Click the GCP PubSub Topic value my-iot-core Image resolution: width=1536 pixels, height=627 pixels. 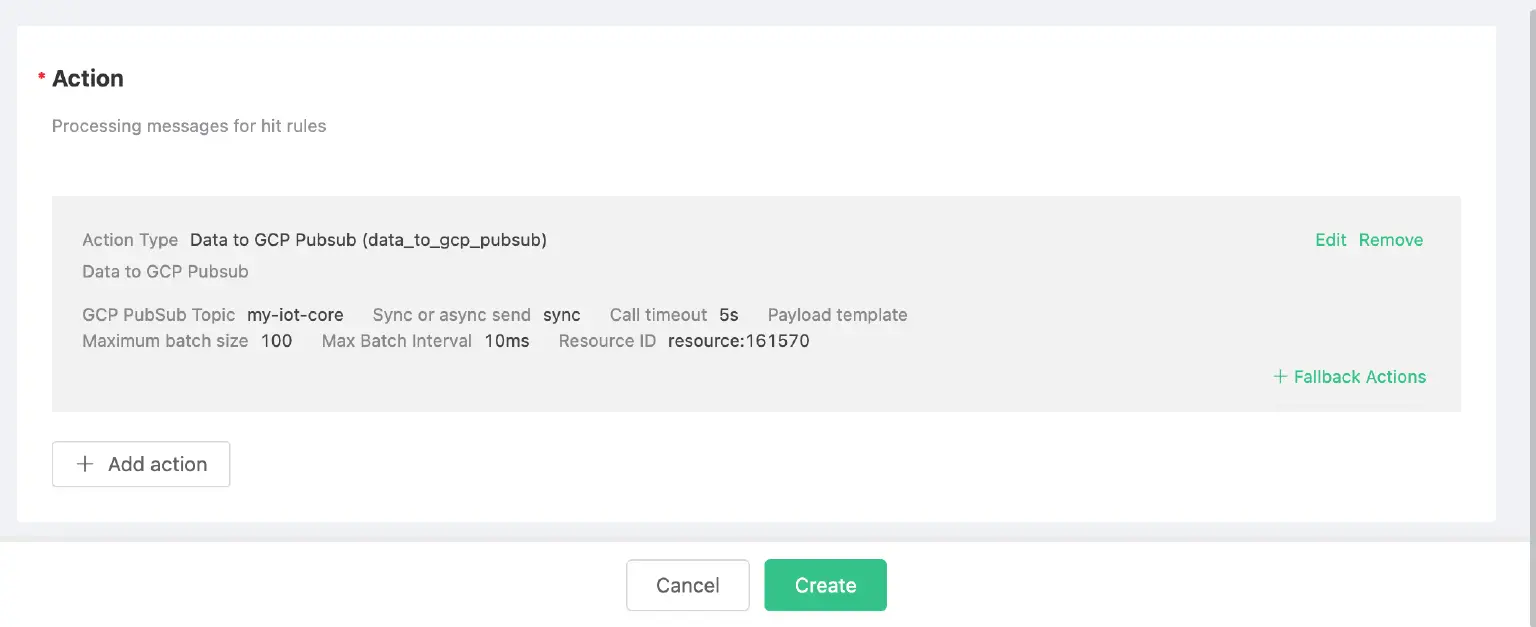[294, 314]
